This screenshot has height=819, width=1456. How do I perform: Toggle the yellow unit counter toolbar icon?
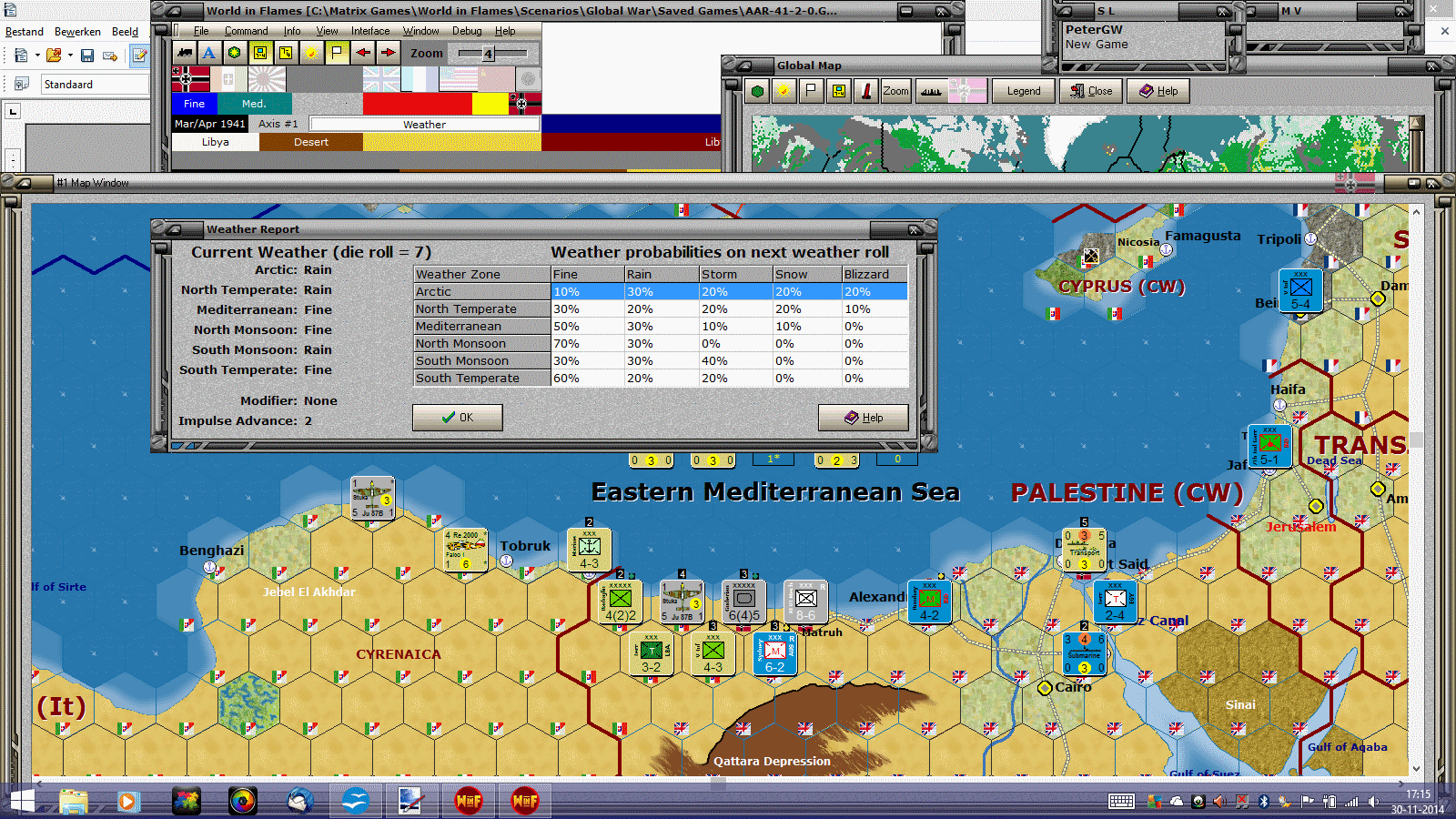(260, 53)
